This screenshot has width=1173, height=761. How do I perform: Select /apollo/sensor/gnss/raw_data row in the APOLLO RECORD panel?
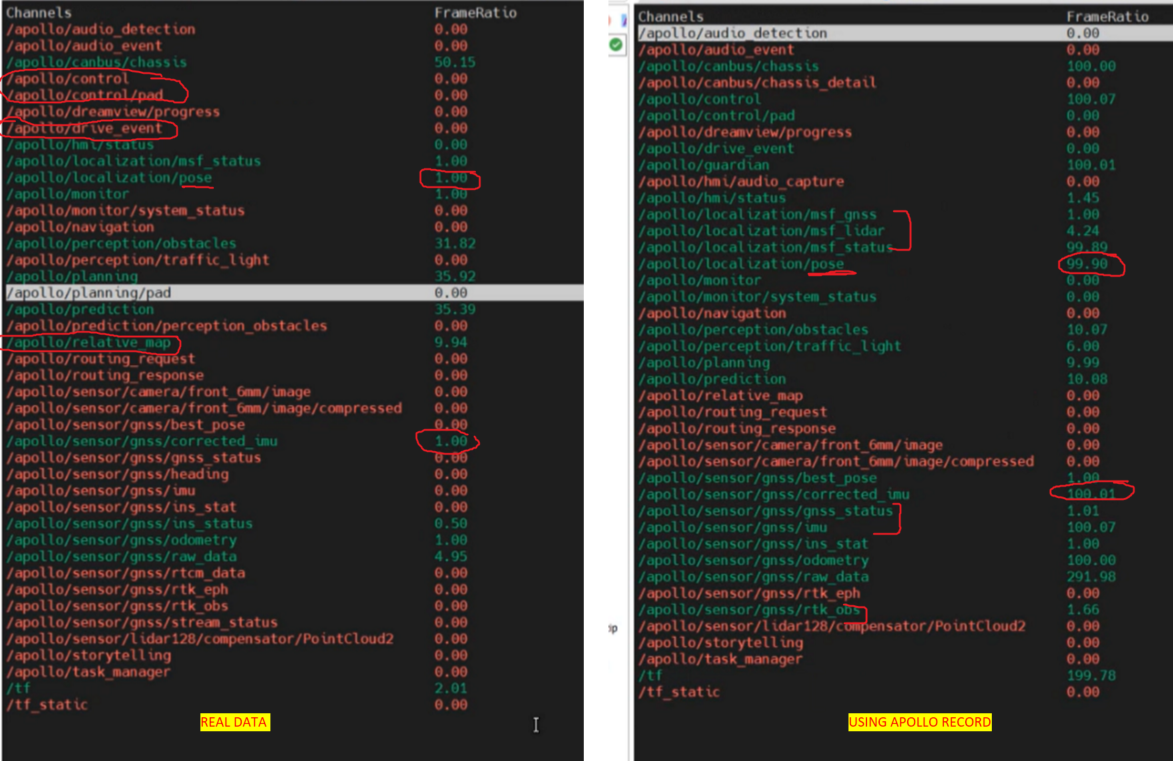753,576
